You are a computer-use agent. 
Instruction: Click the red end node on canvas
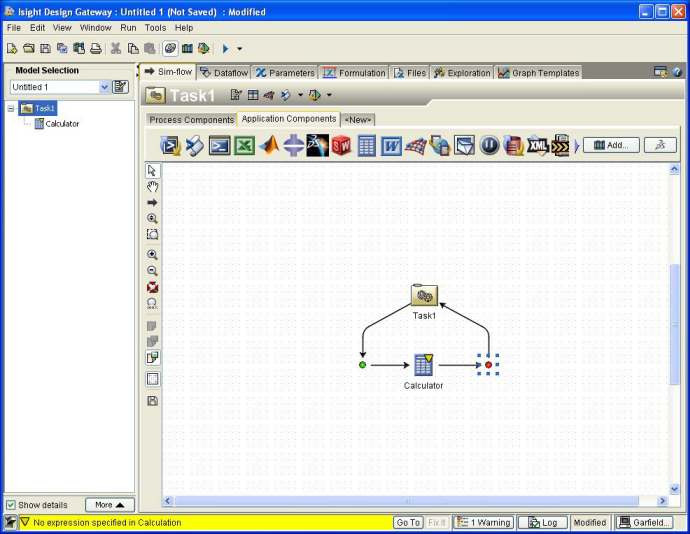pos(488,365)
